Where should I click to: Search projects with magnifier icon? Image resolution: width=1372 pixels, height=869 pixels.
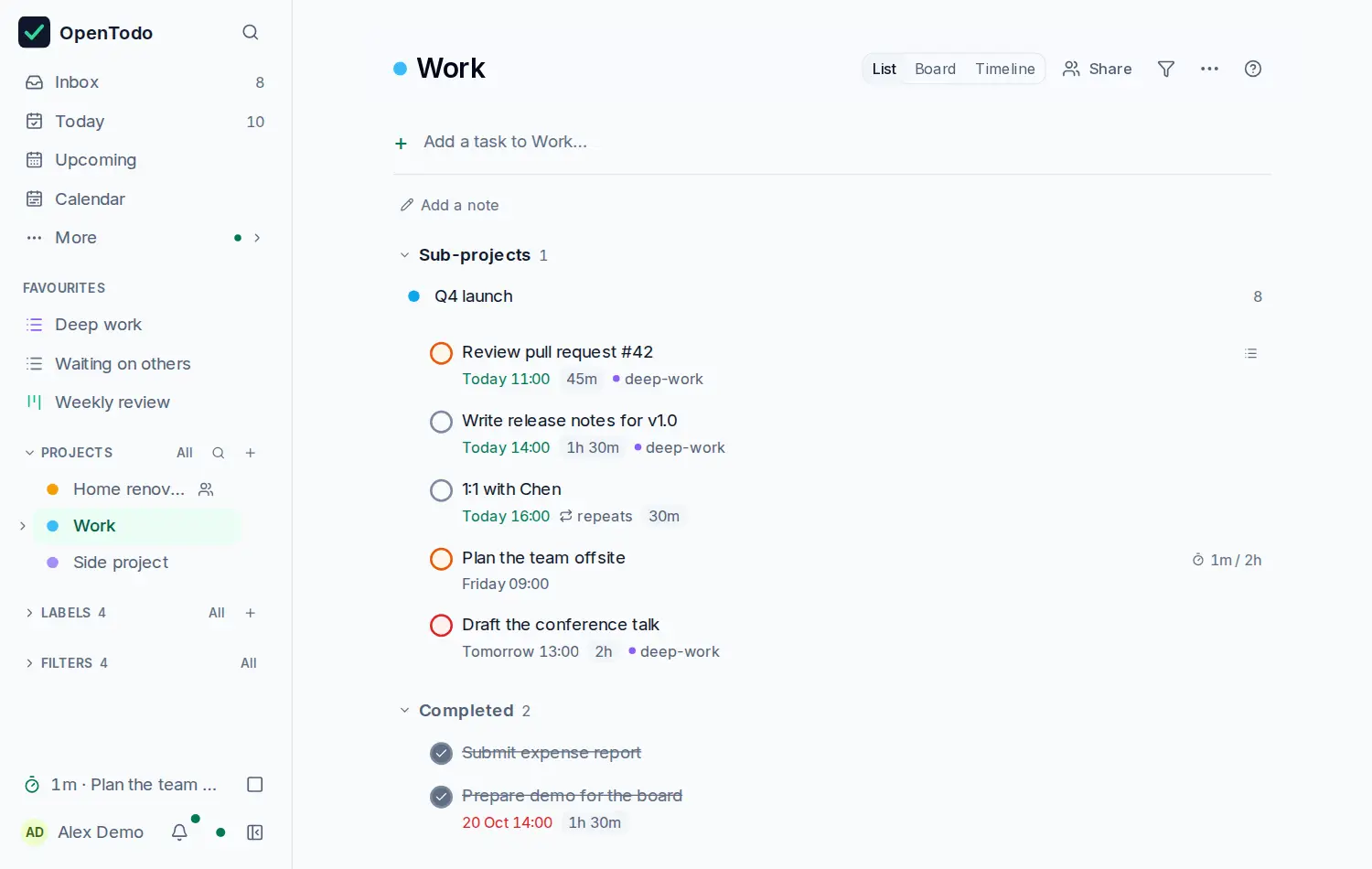point(218,453)
